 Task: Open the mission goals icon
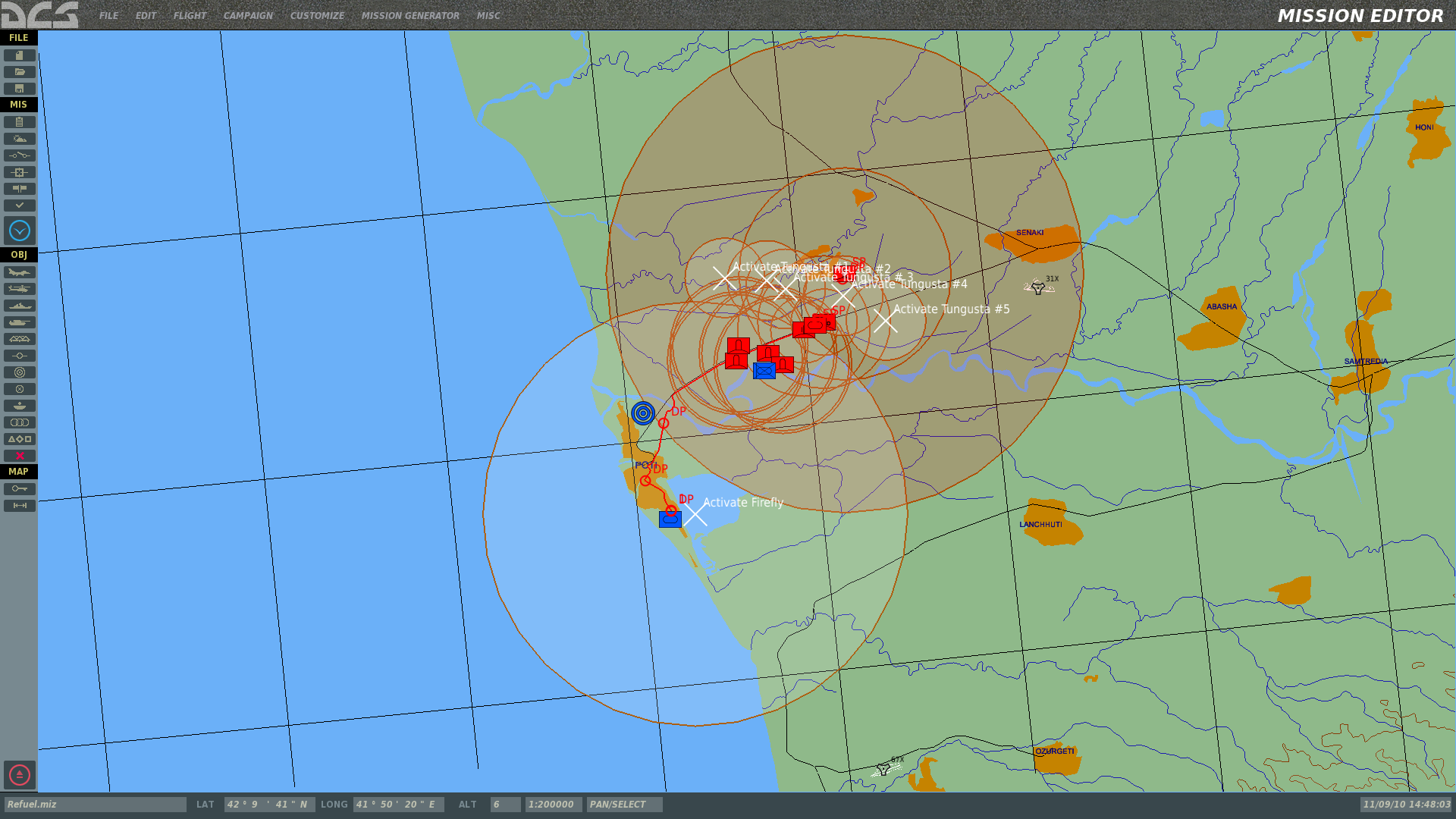[x=20, y=172]
